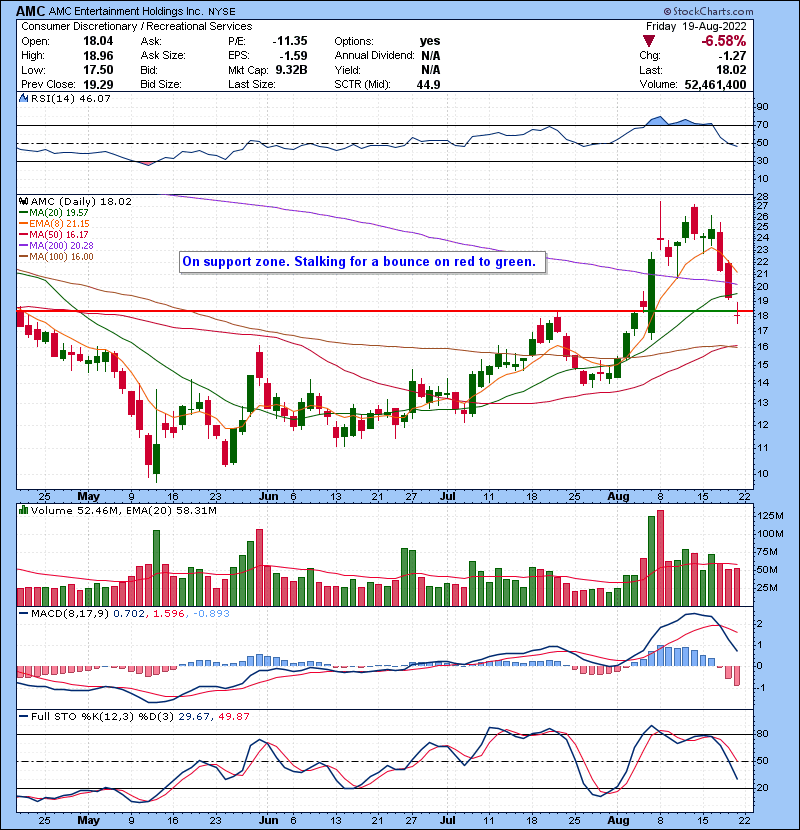The image size is (800, 830).
Task: Click Consumer Discretionary / Recreational Services sector line
Action: click(137, 26)
